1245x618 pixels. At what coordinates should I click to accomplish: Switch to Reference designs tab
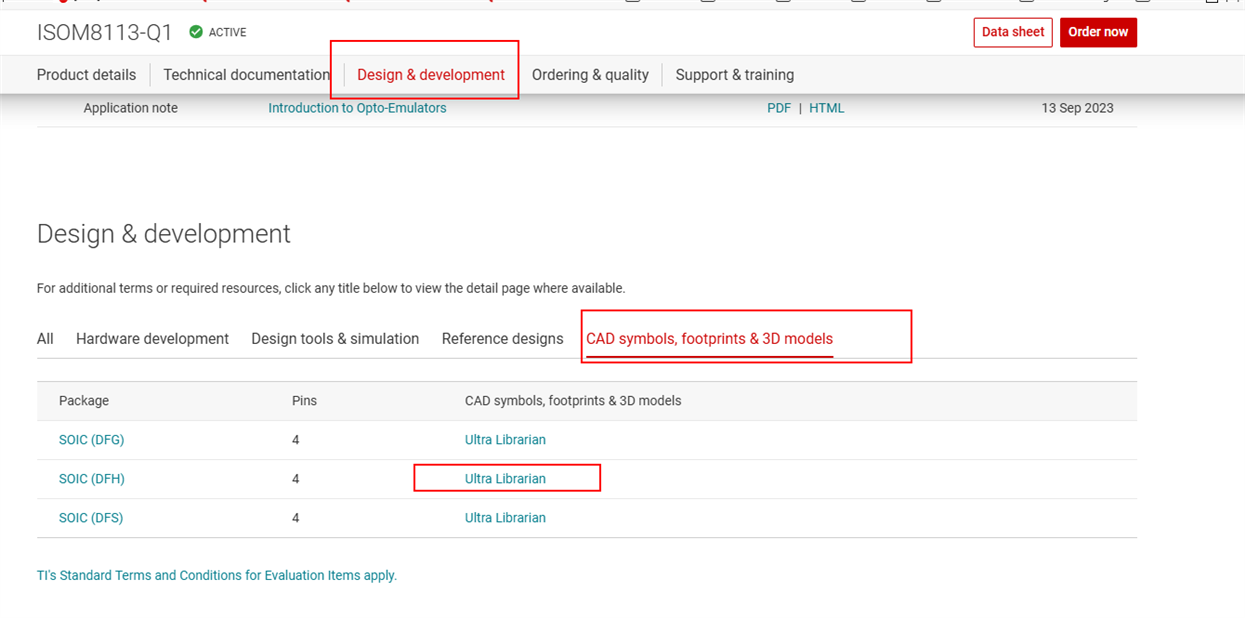pyautogui.click(x=503, y=339)
